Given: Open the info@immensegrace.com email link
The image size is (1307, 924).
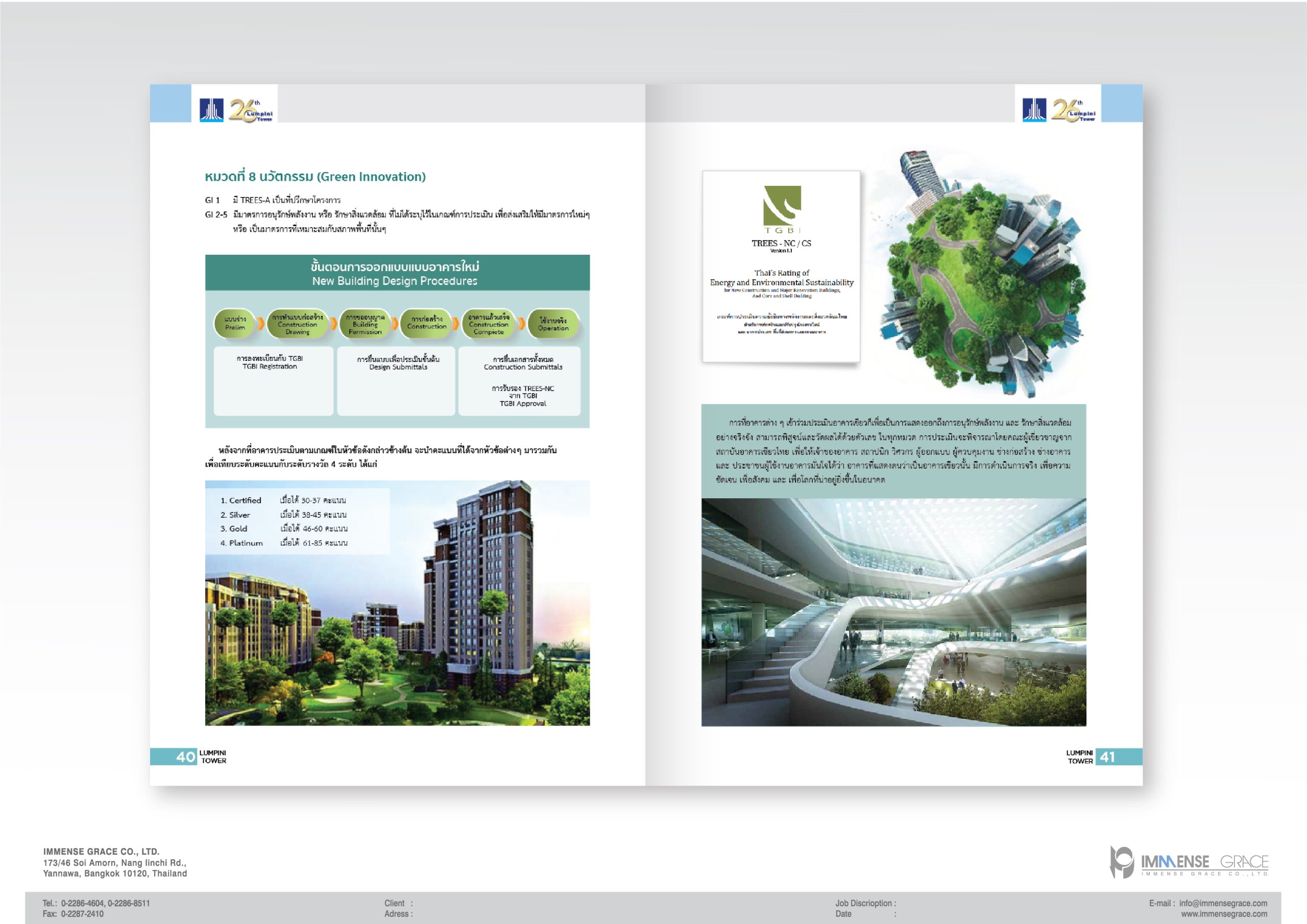Looking at the screenshot, I should [x=1223, y=903].
